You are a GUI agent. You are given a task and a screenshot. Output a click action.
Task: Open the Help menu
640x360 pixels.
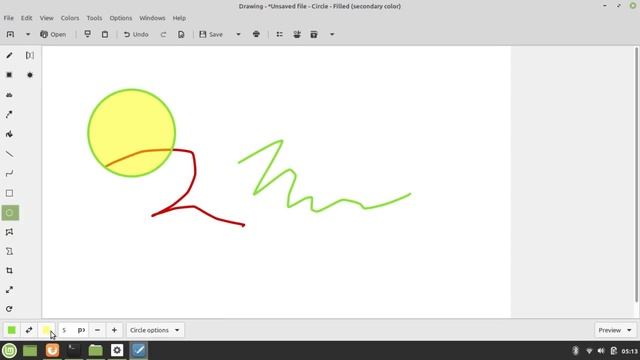(179, 18)
